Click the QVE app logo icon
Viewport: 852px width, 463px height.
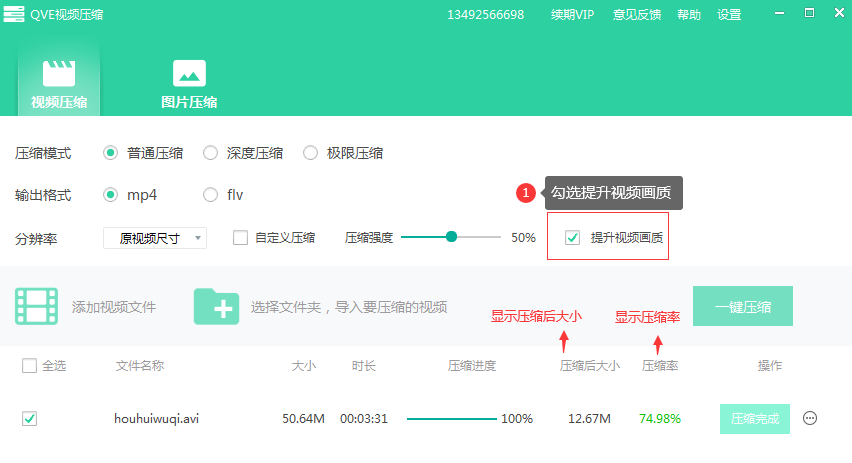pyautogui.click(x=16, y=14)
